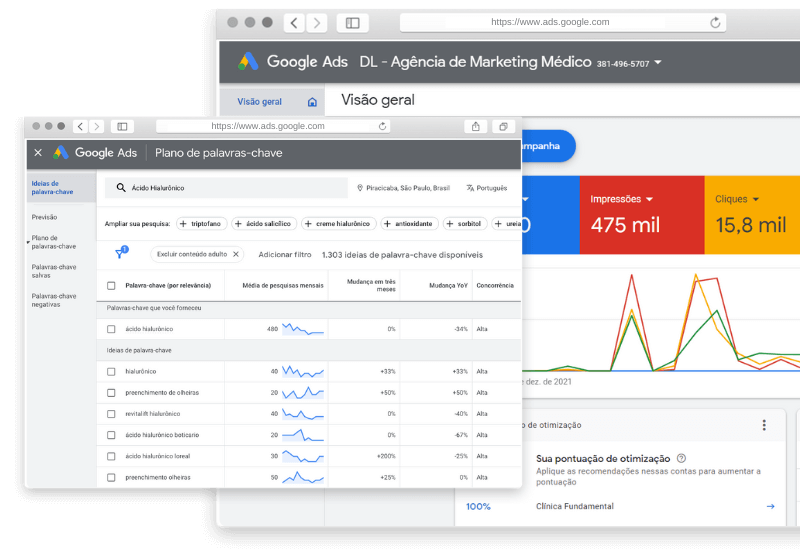Click the arrow link next to Clínica Fundamental
800x550 pixels.
[770, 506]
